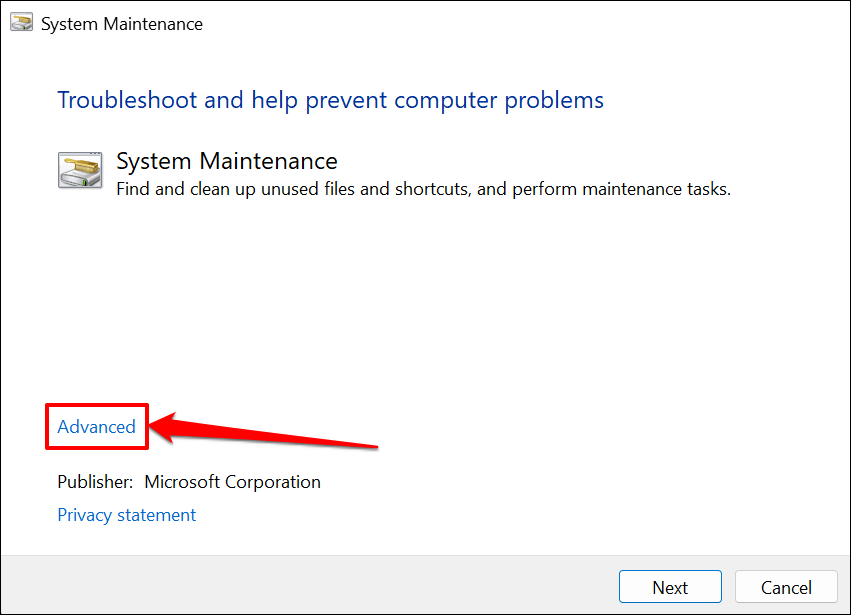Click the System Maintenance title bar icon
The width and height of the screenshot is (851, 615).
(x=22, y=24)
